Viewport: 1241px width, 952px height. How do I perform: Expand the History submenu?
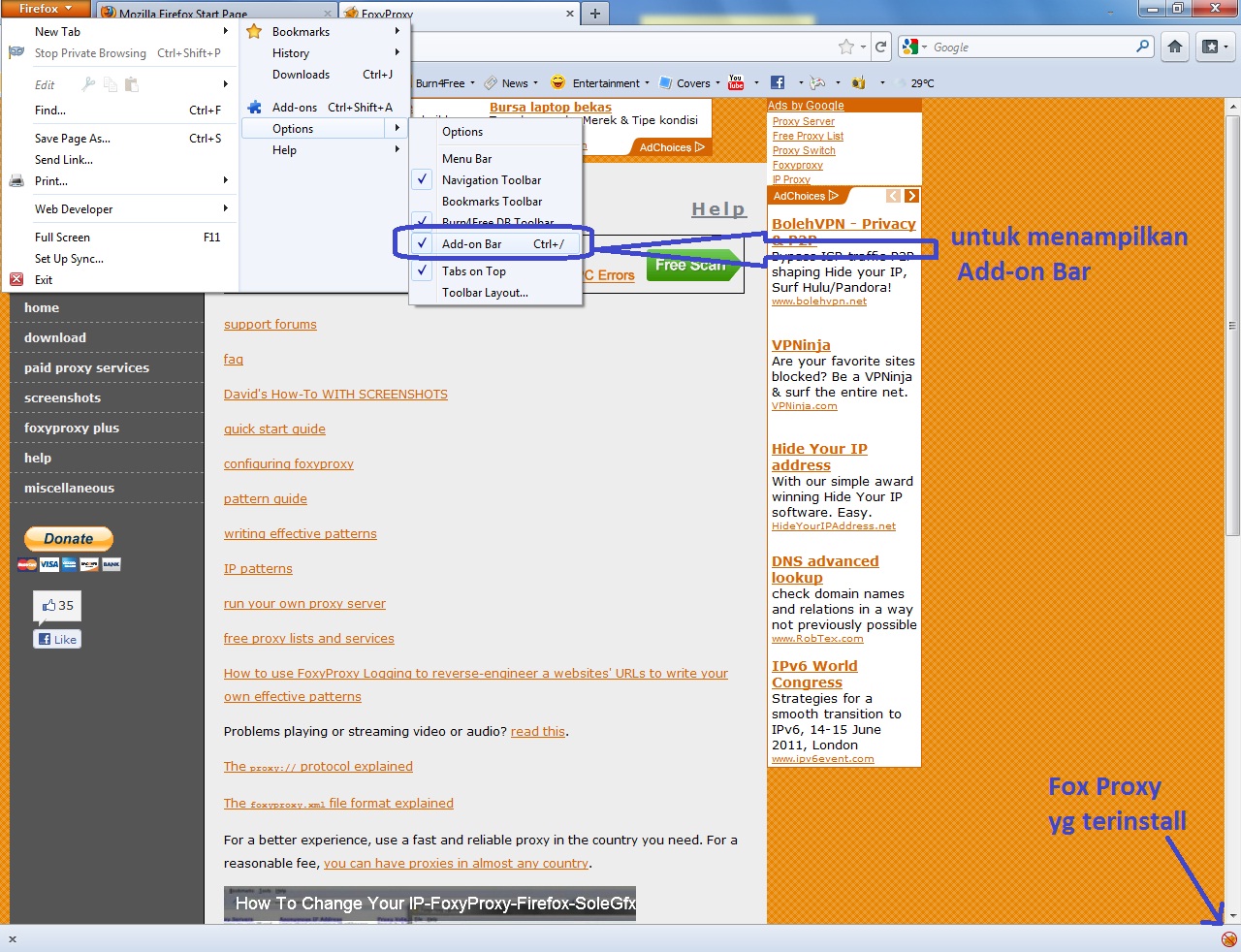pyautogui.click(x=397, y=53)
